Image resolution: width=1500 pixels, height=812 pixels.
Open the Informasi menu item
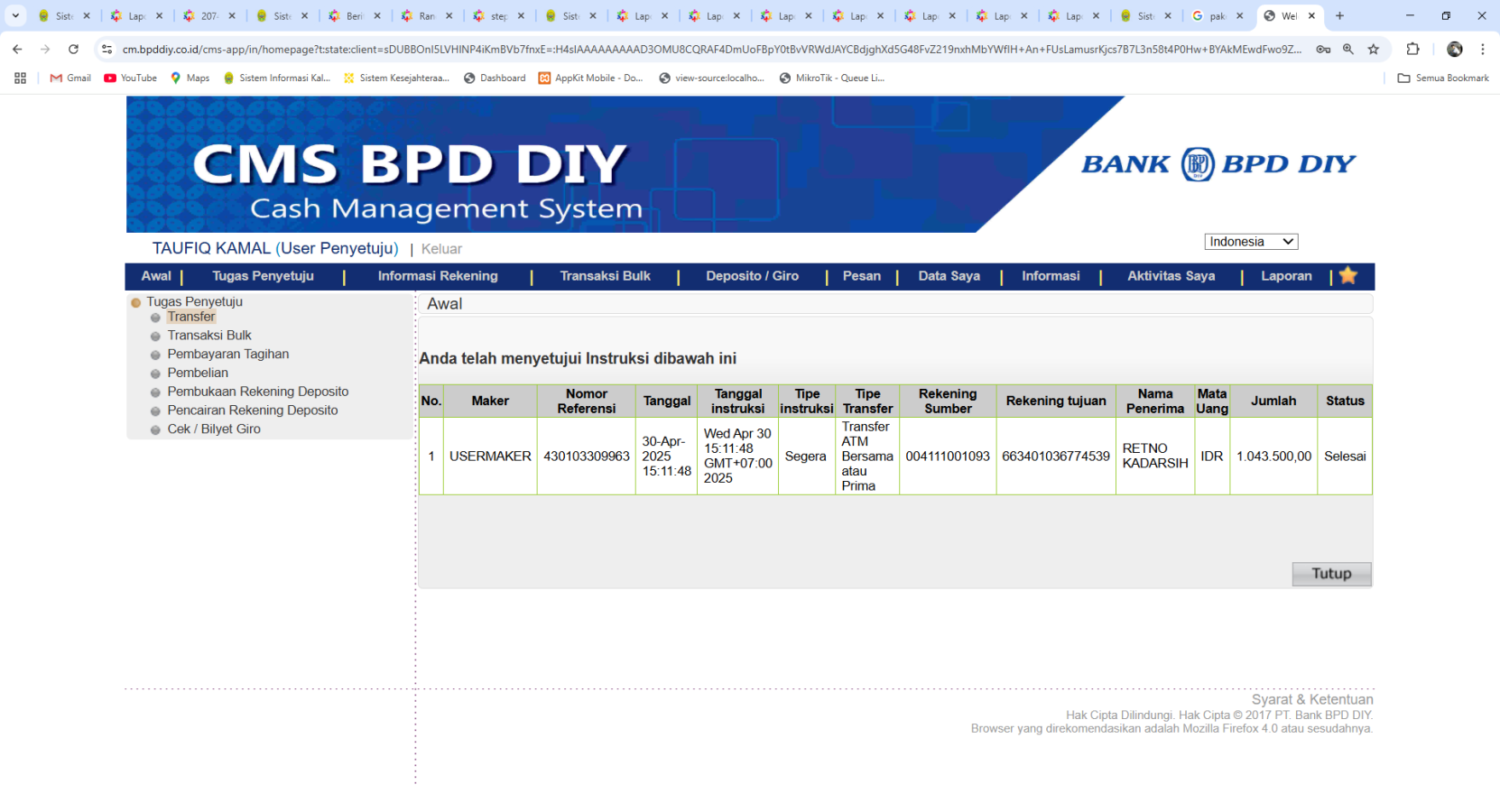pyautogui.click(x=1051, y=276)
